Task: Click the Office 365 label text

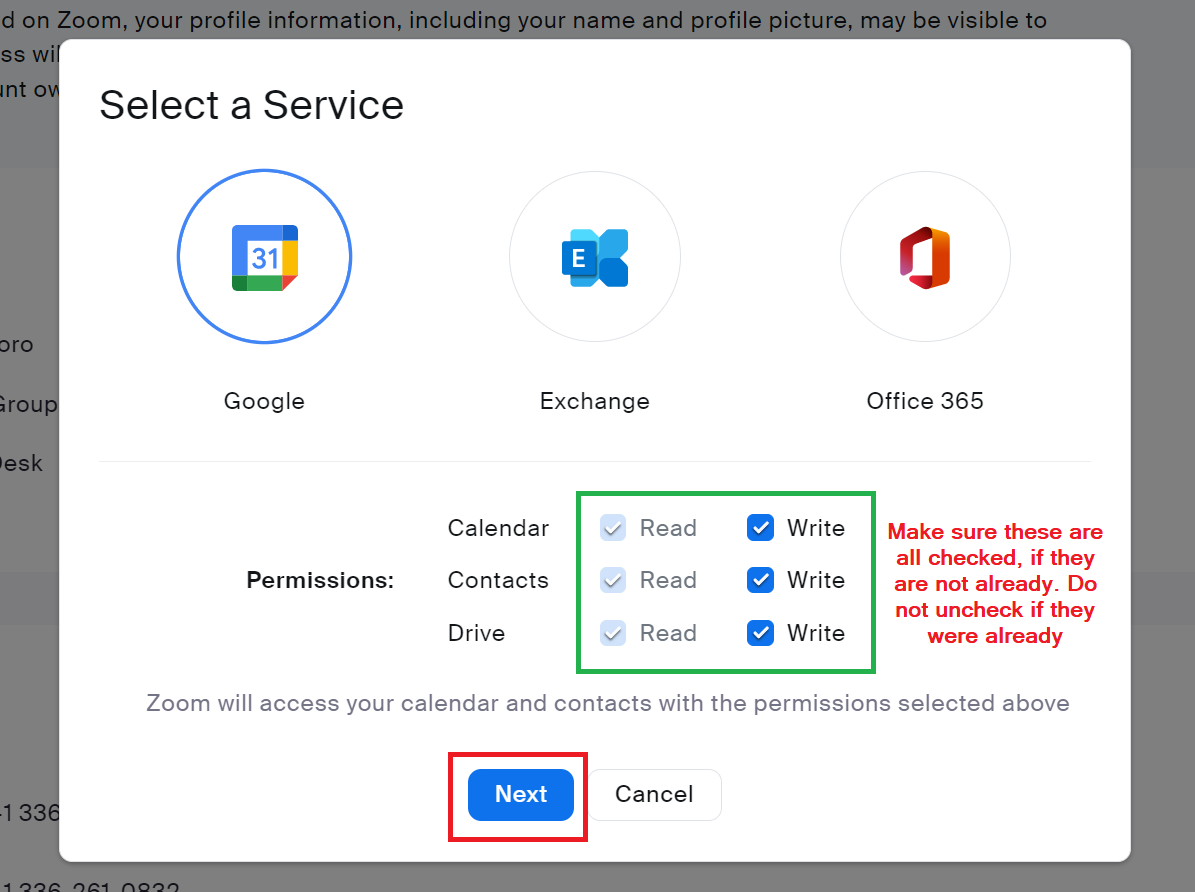Action: pyautogui.click(x=925, y=401)
